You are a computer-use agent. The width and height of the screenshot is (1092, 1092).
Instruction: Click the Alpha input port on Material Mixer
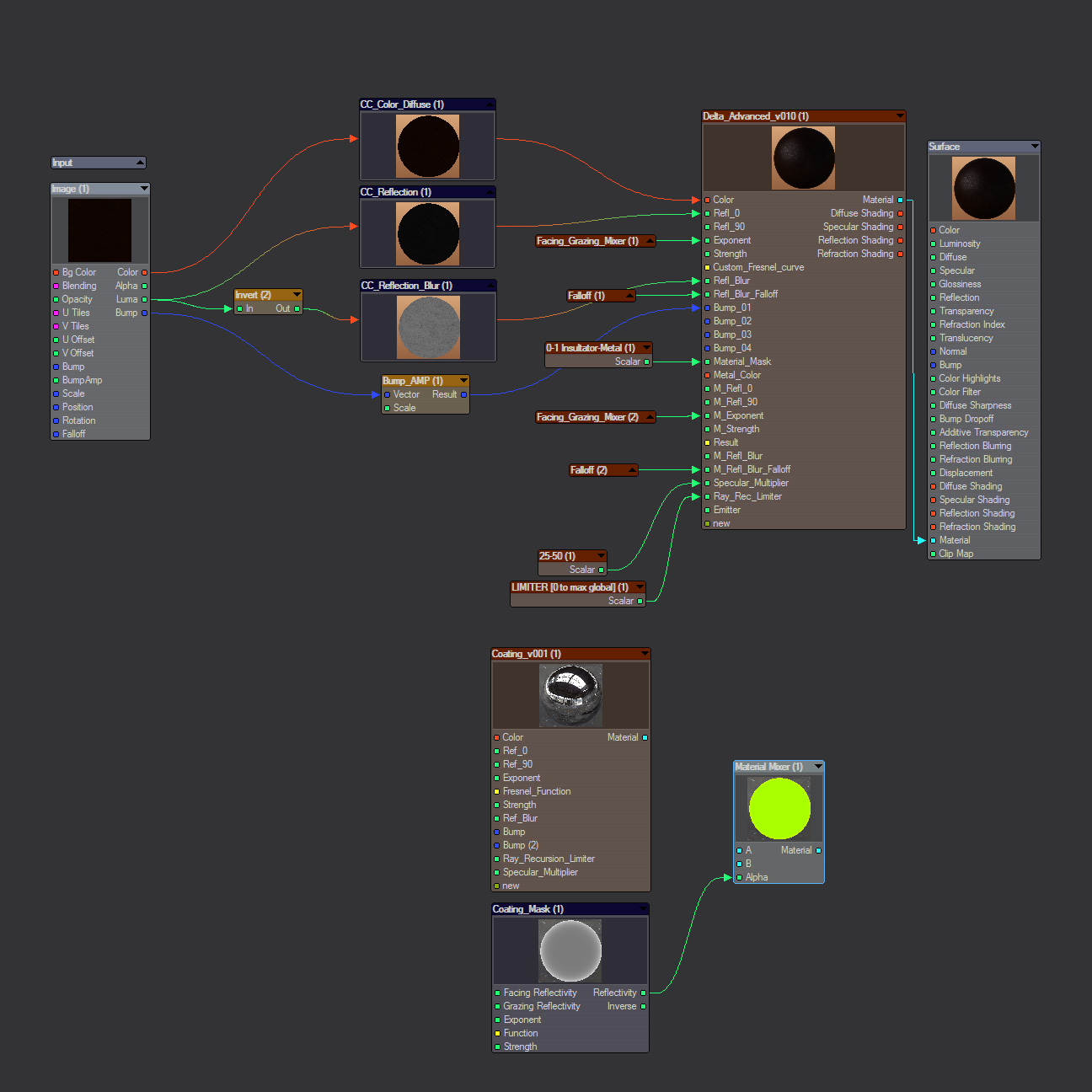click(739, 877)
